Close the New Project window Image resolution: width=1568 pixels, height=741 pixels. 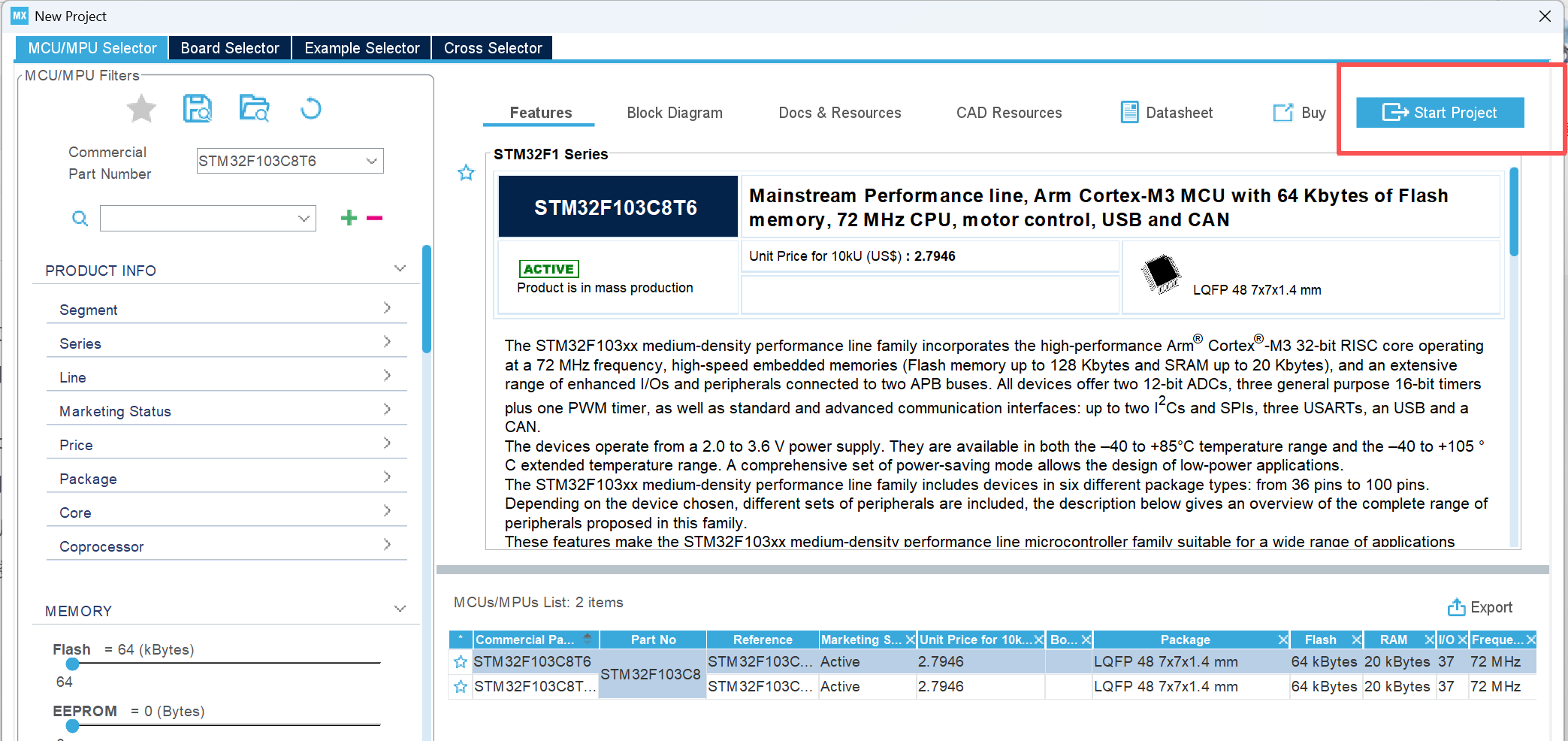1545,16
